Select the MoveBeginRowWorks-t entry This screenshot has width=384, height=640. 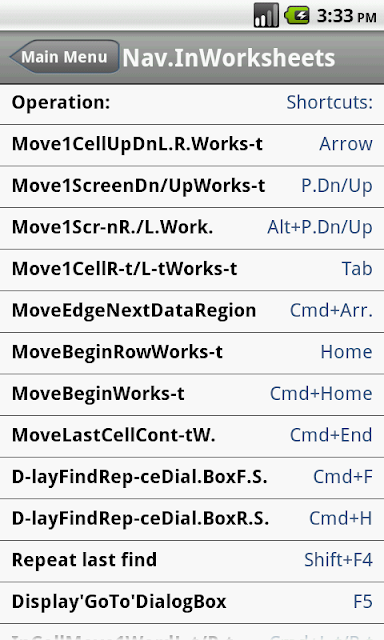point(192,353)
